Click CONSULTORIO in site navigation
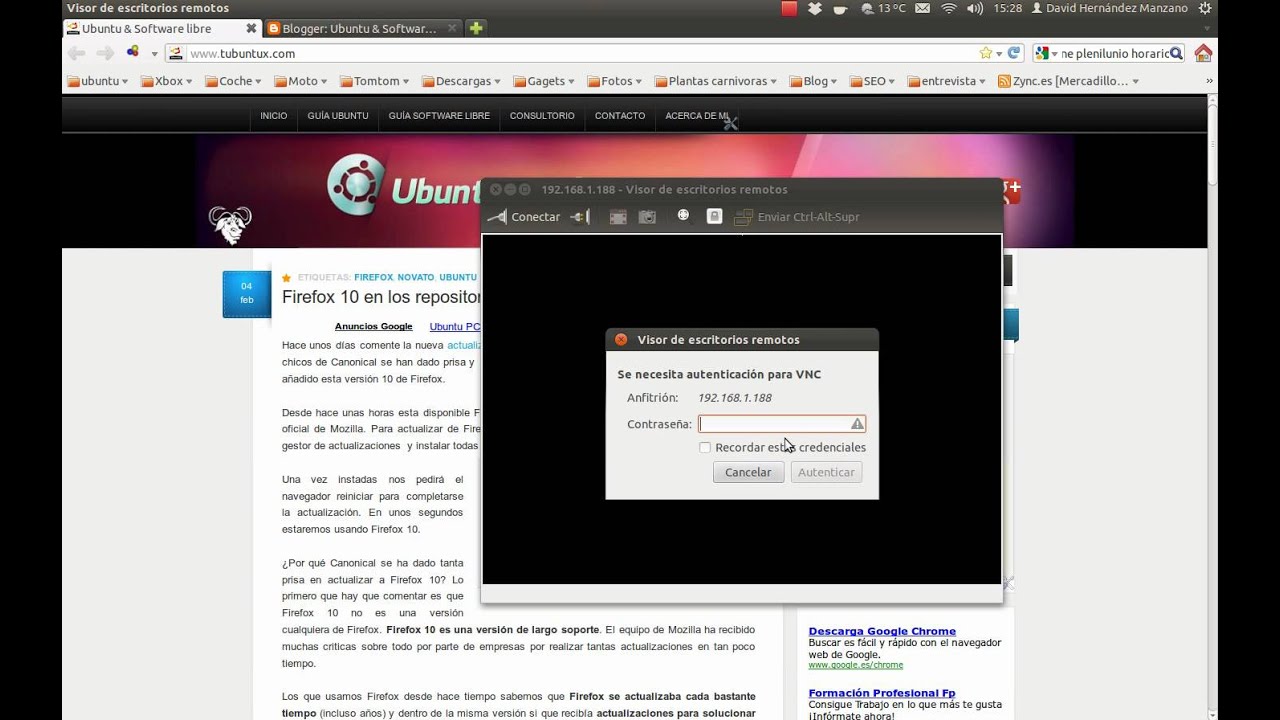Screen dimensions: 1280x720 click(542, 116)
